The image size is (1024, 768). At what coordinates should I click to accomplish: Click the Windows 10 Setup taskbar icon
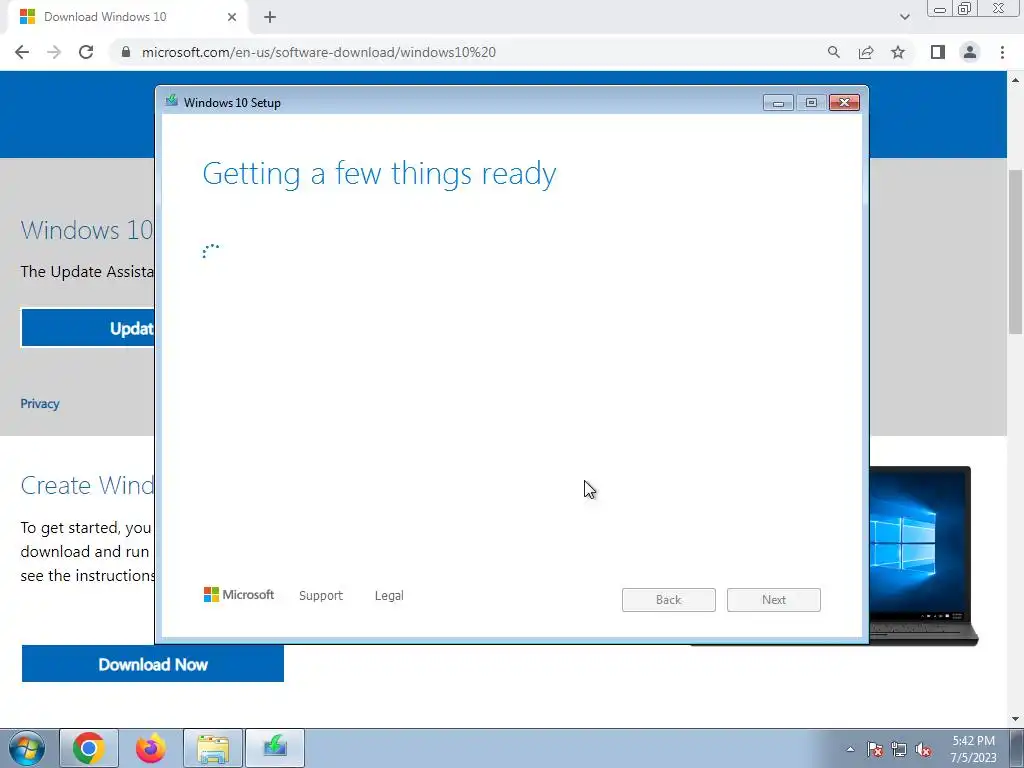275,748
